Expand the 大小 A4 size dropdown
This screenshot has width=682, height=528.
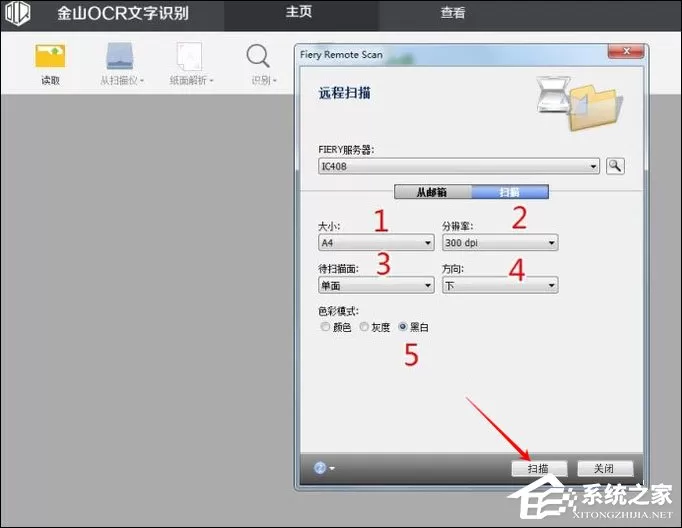pos(376,243)
